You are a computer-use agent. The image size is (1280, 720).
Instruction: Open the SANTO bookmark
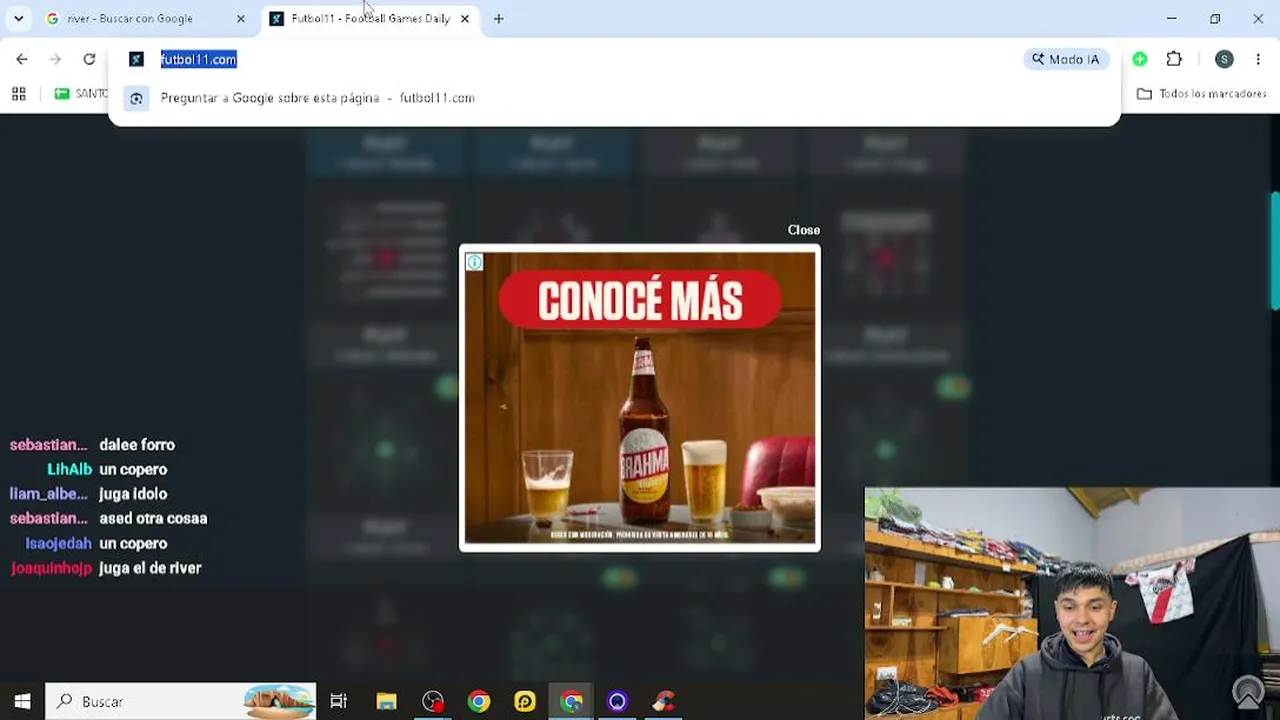tap(81, 94)
